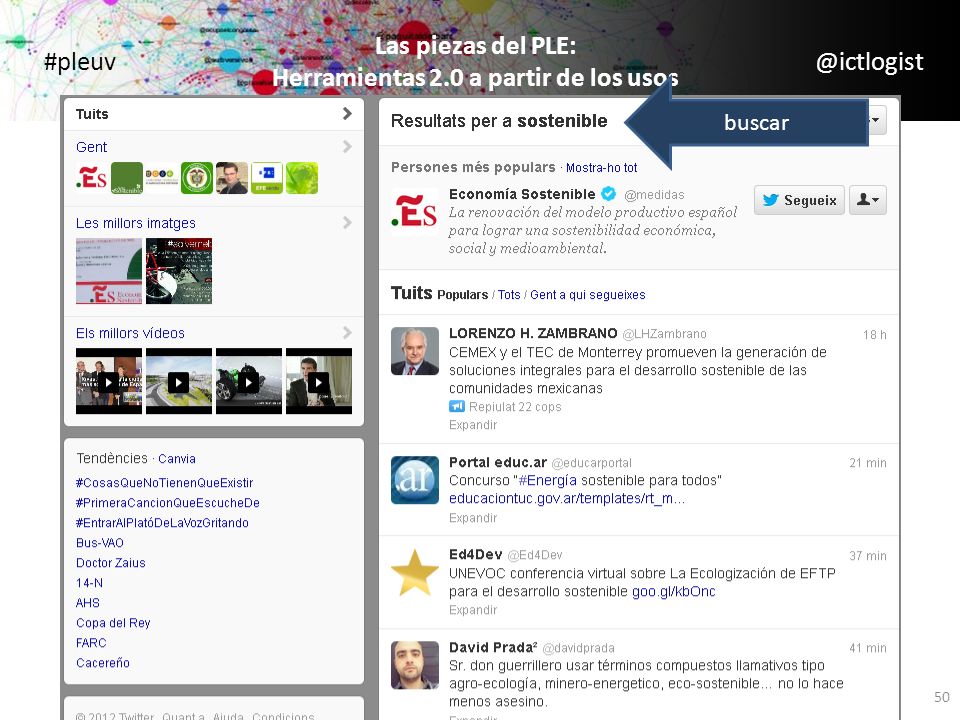Click the verified badge beside Economía Sostenible
The width and height of the screenshot is (960, 720).
coord(608,194)
